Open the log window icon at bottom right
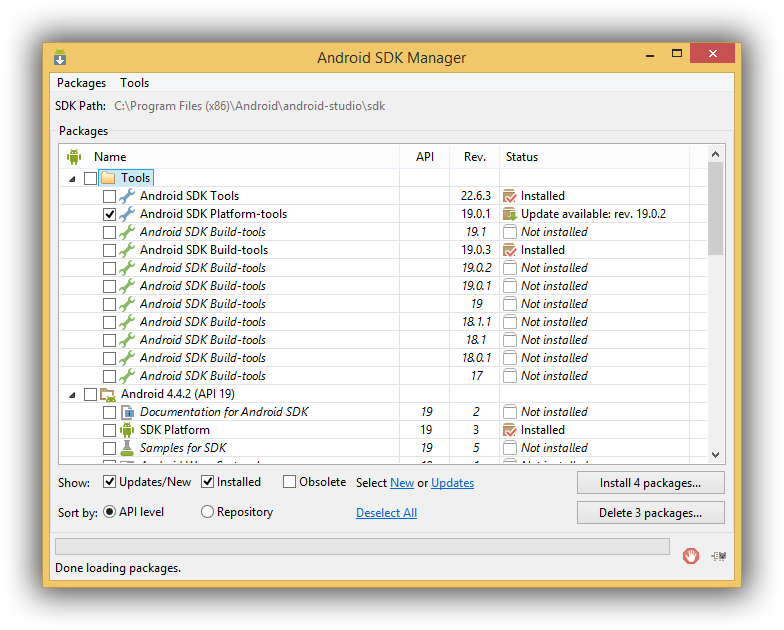 [x=718, y=556]
